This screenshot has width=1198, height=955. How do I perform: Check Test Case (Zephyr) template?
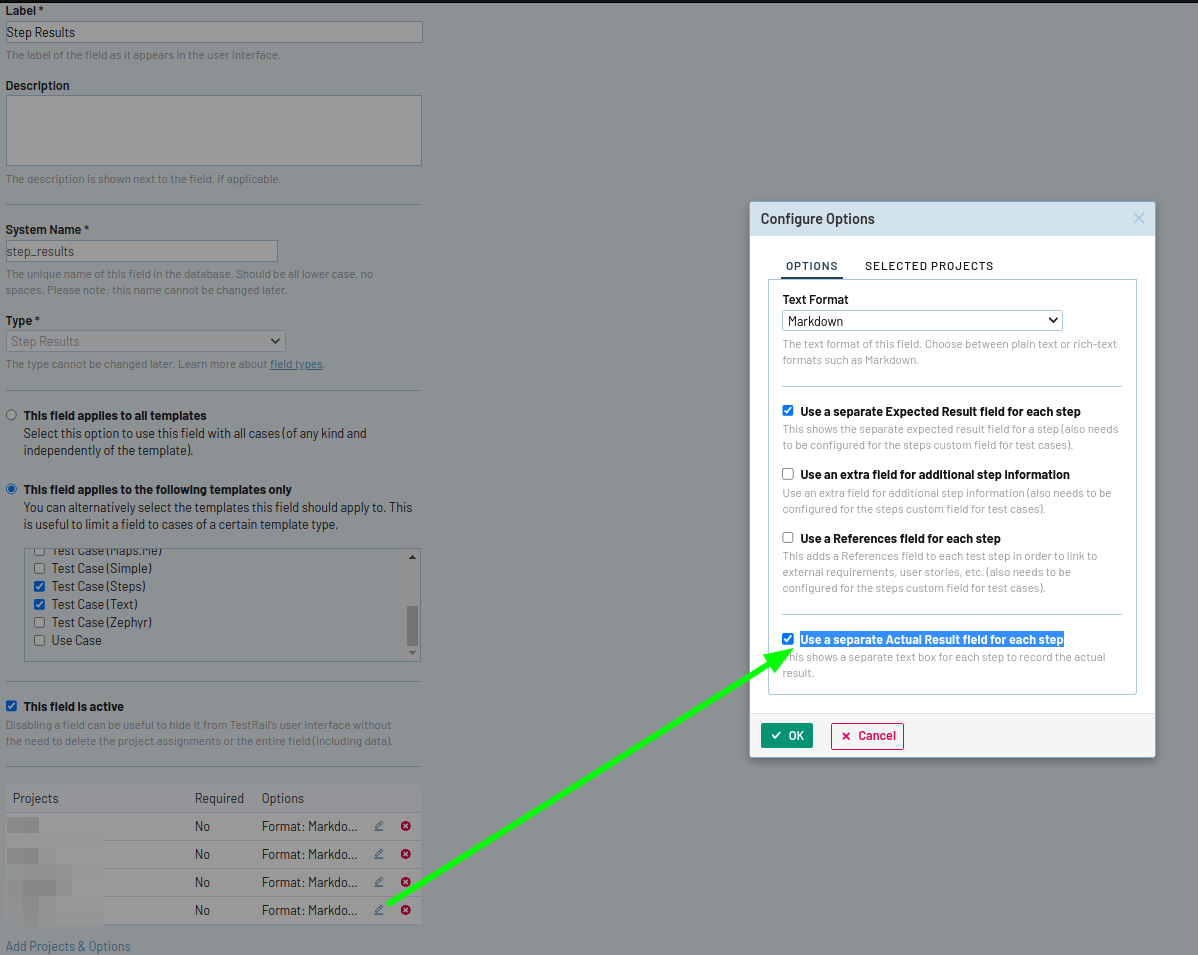39,623
